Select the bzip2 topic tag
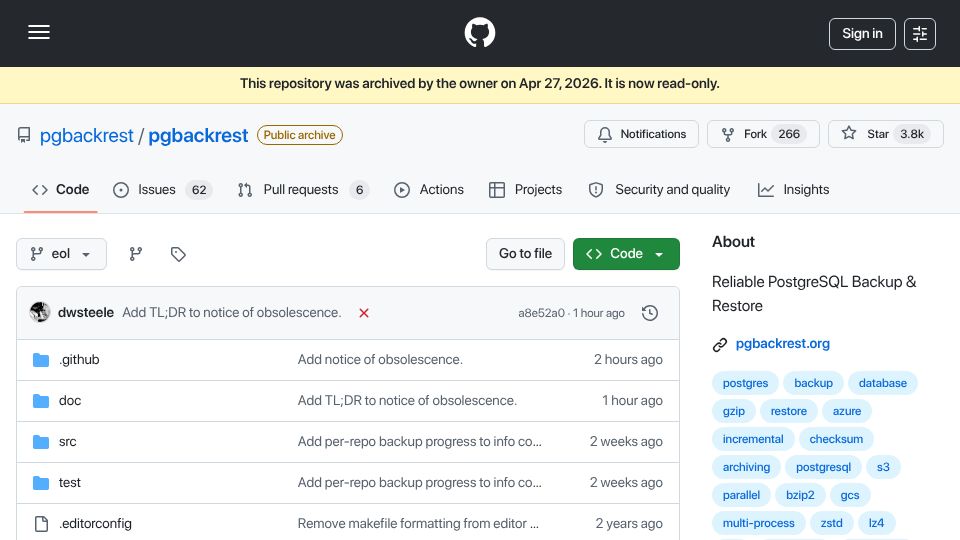The width and height of the screenshot is (960, 540). (x=800, y=495)
